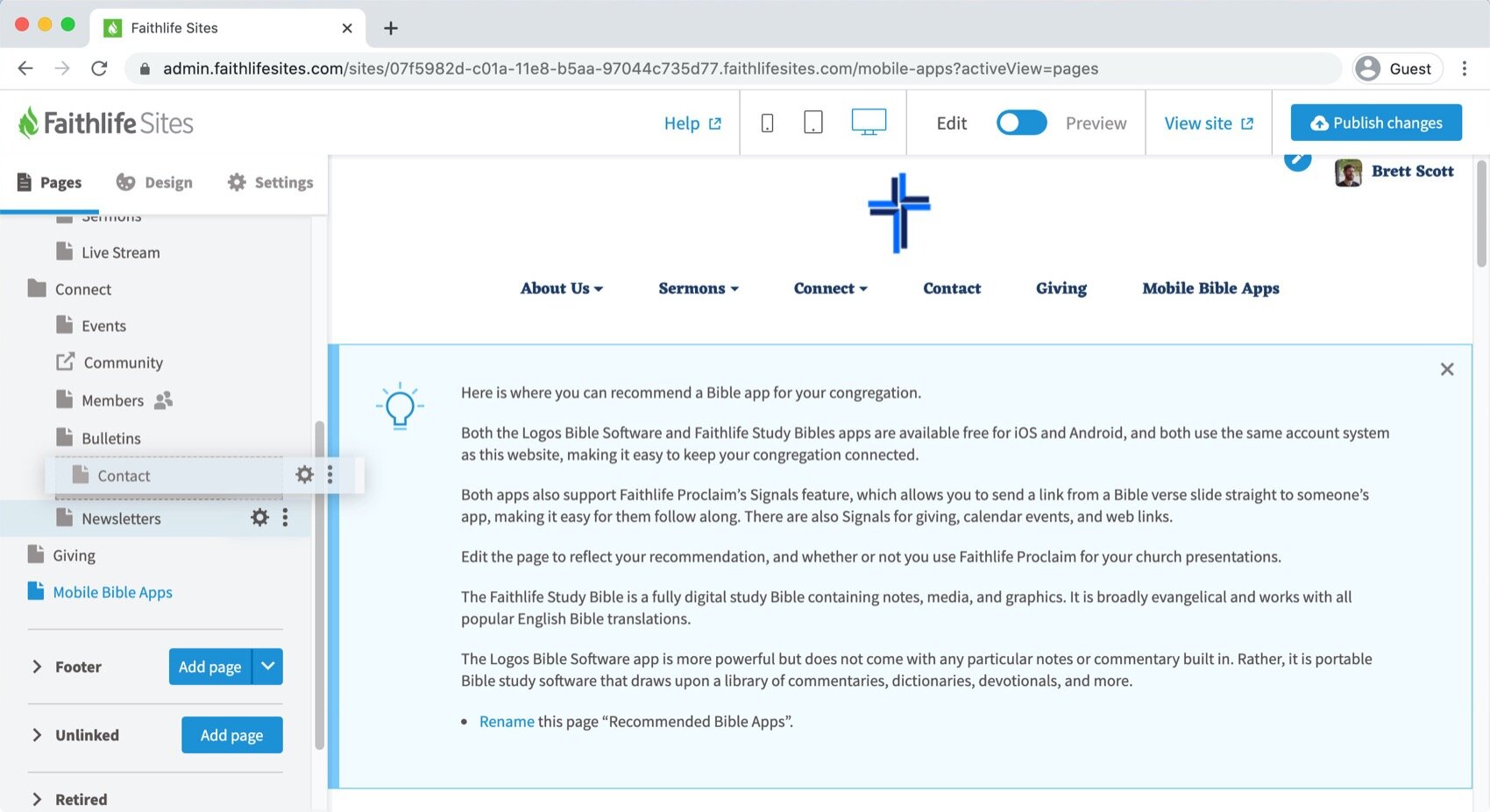Select the Design tab
Viewport: 1490px width, 812px height.
point(154,182)
